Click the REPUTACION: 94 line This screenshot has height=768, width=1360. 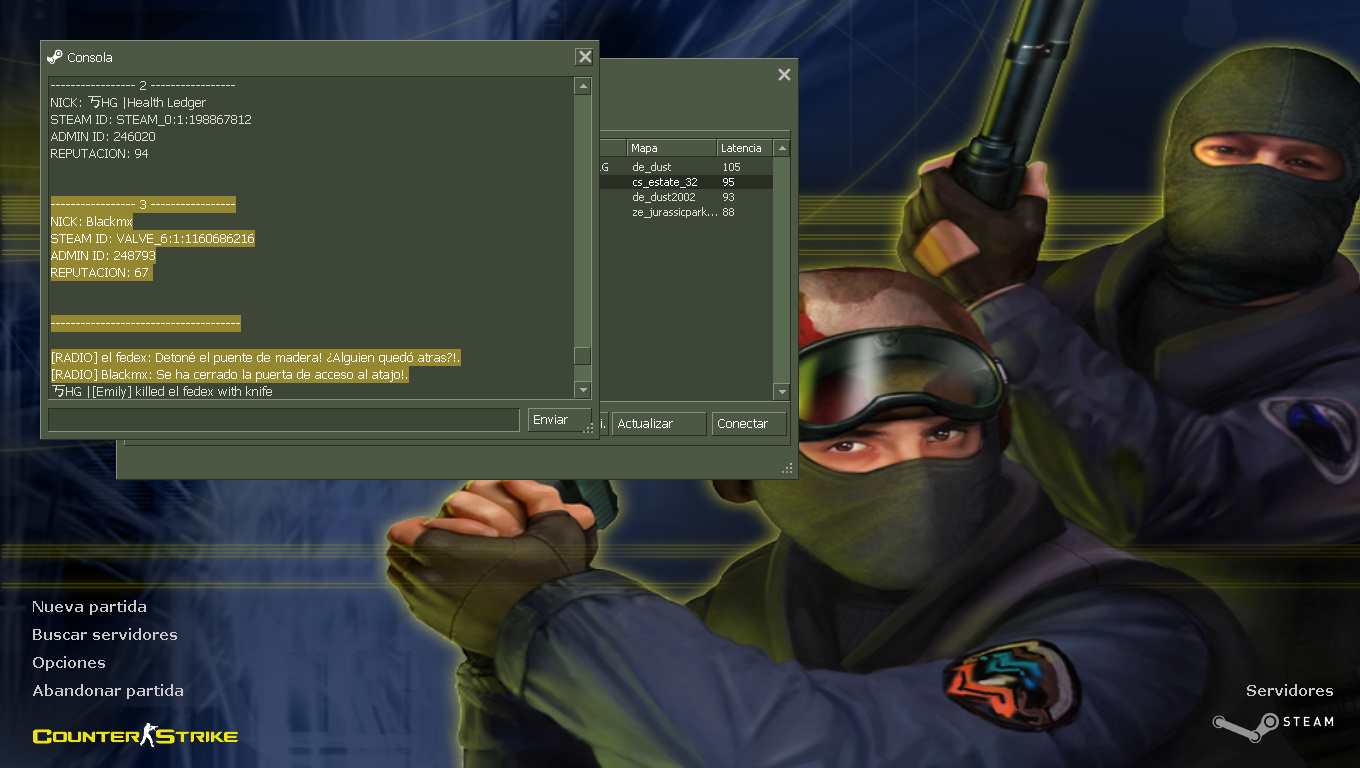coord(99,153)
